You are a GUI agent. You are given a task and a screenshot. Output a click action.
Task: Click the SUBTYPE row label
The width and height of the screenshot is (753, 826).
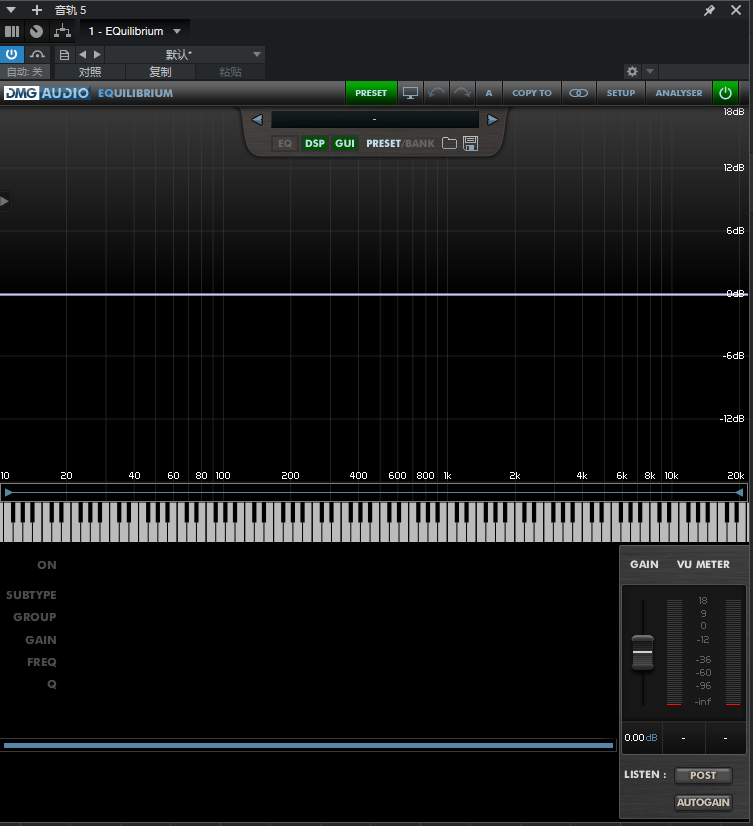point(31,595)
